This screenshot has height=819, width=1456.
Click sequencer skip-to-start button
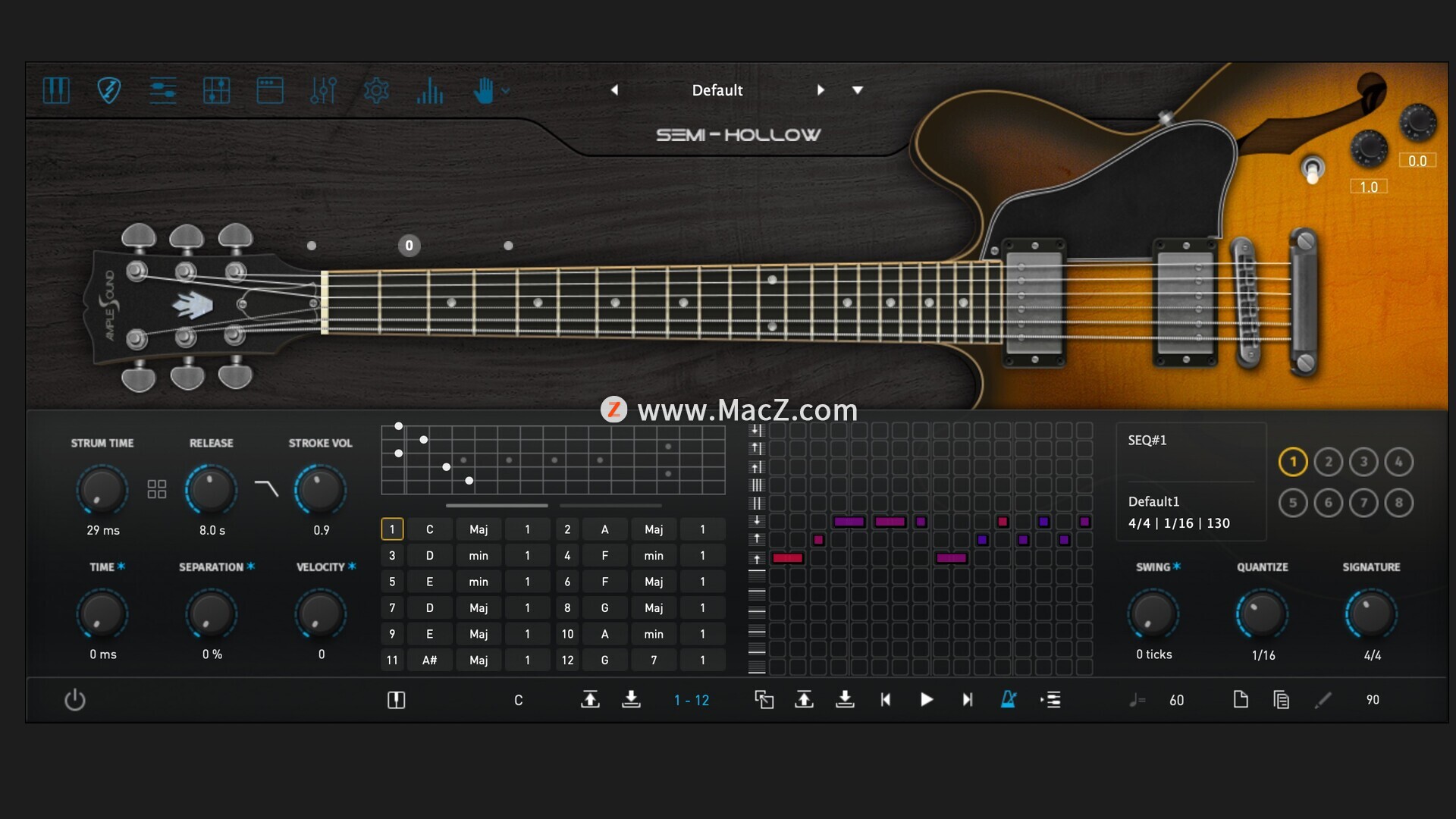pos(886,699)
